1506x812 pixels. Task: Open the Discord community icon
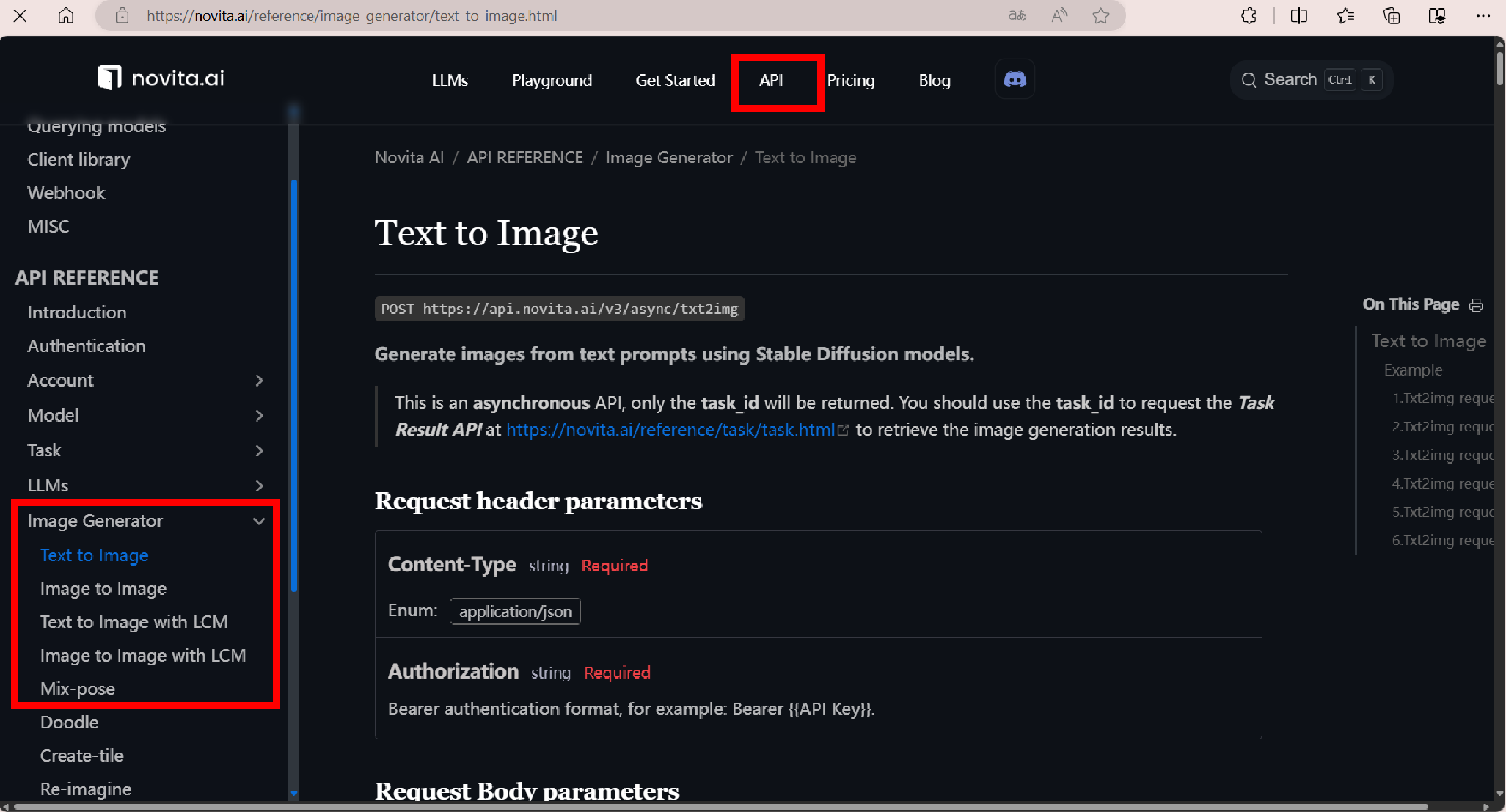click(x=1015, y=79)
